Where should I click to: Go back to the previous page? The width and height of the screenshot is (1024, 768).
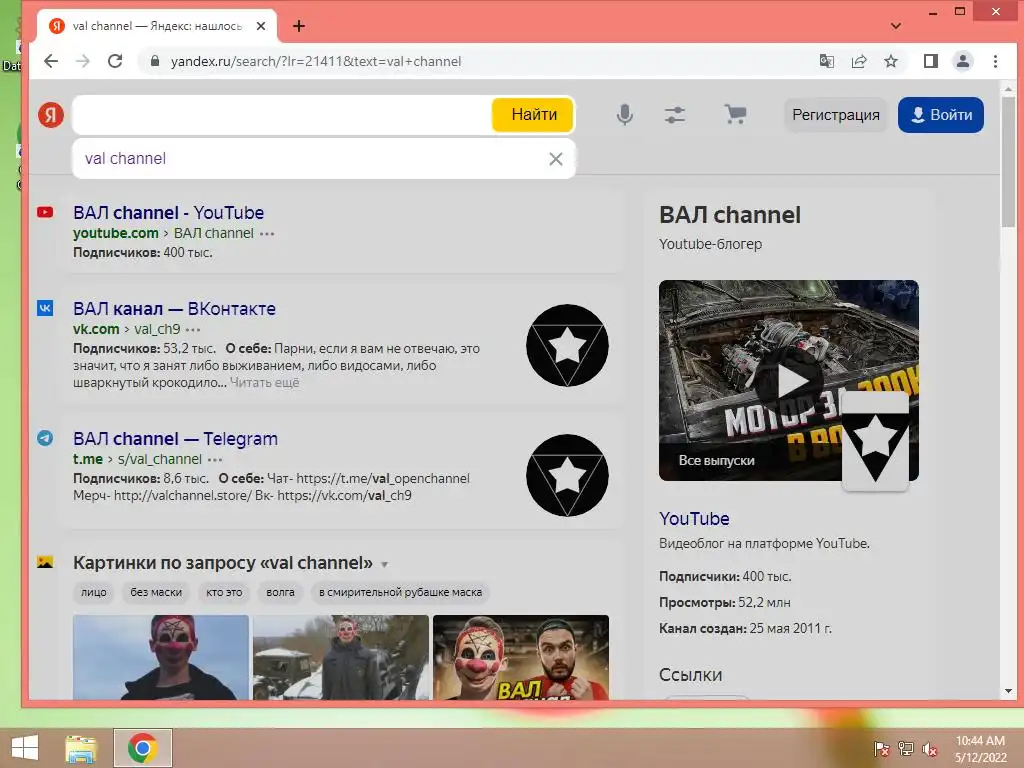[x=51, y=61]
